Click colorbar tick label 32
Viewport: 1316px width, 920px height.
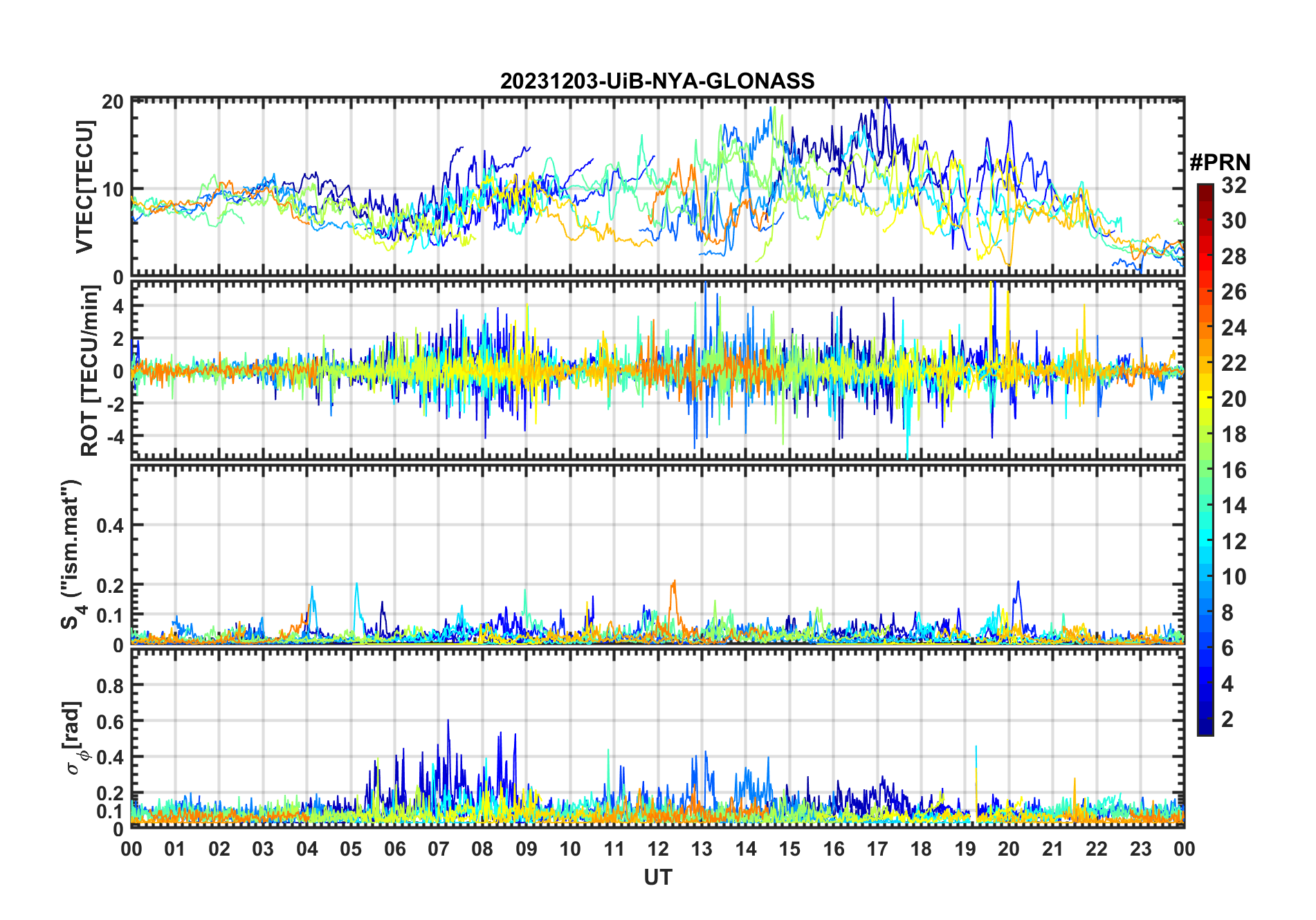[x=1234, y=185]
